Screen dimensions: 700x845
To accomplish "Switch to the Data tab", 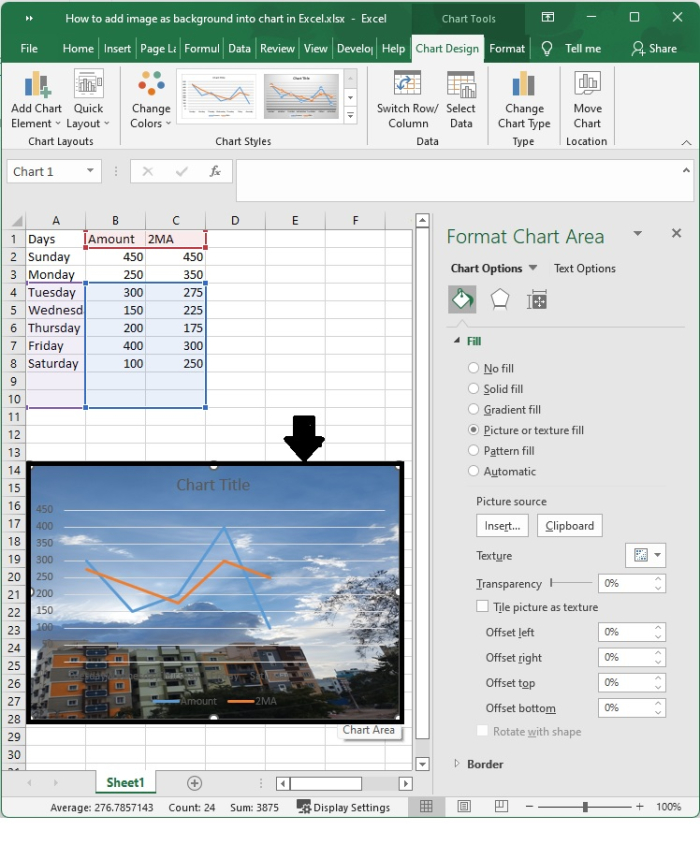I will (239, 49).
